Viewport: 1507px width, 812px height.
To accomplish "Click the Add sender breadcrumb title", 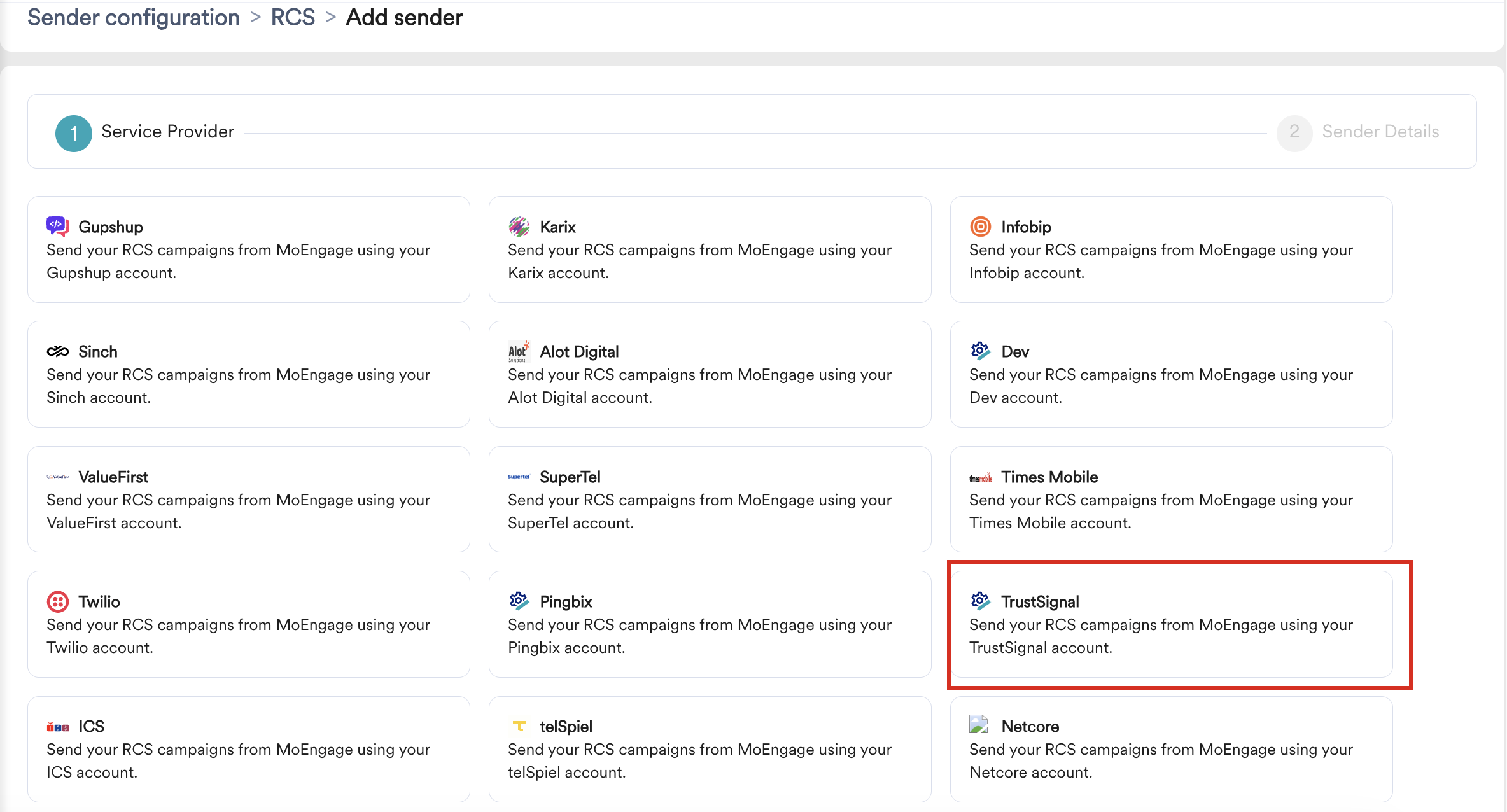I will [x=404, y=17].
